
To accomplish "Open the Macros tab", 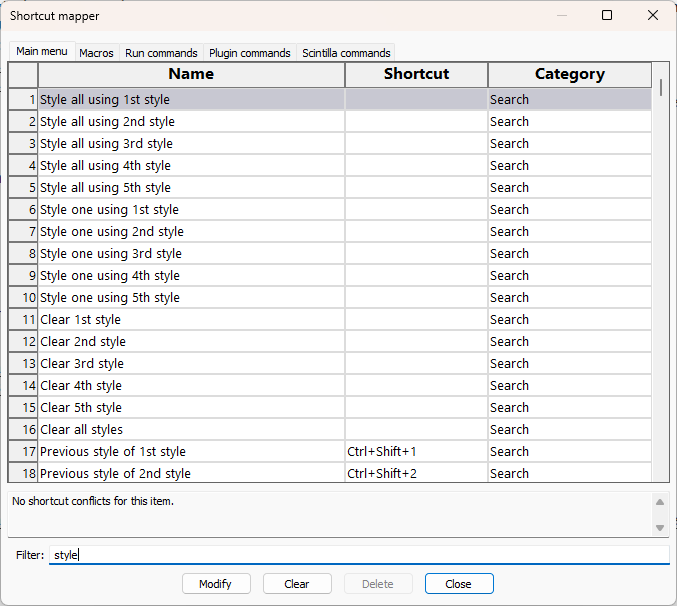I will pos(96,53).
